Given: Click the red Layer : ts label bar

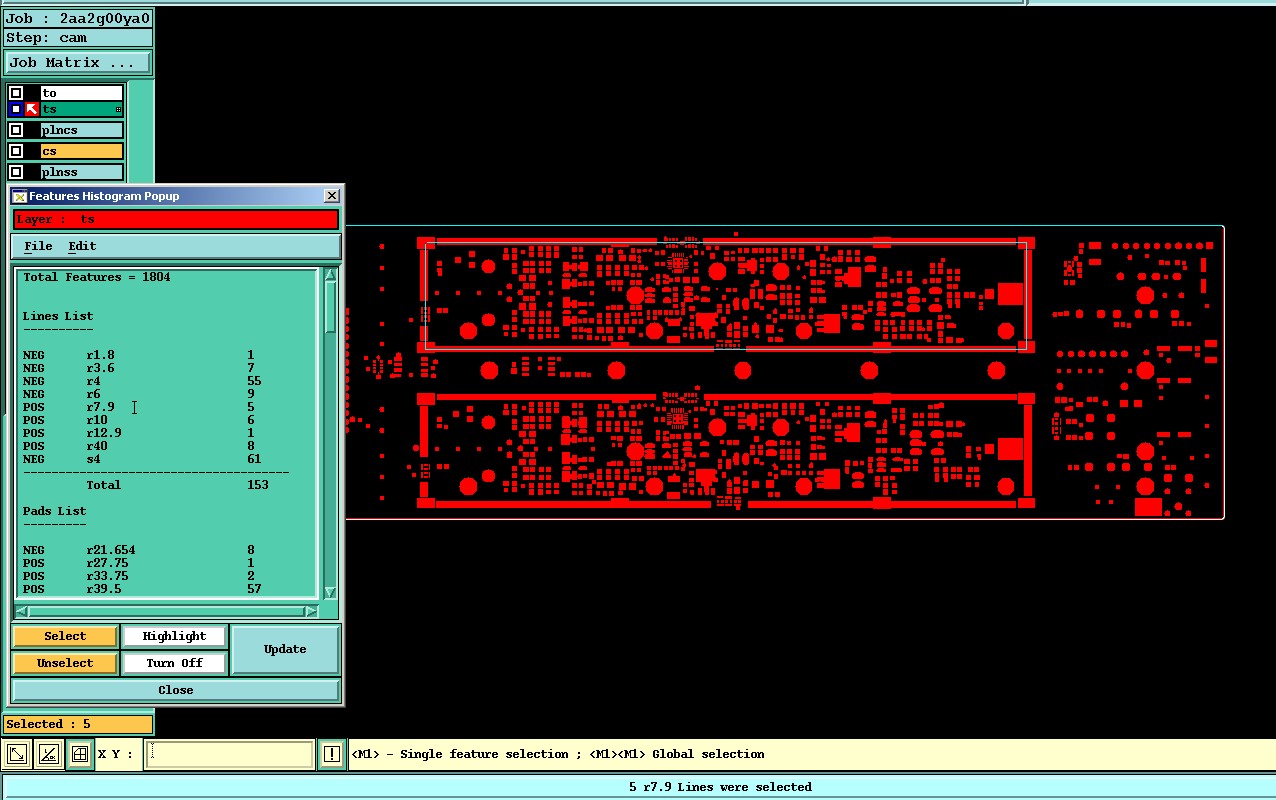Looking at the screenshot, I should [x=176, y=219].
